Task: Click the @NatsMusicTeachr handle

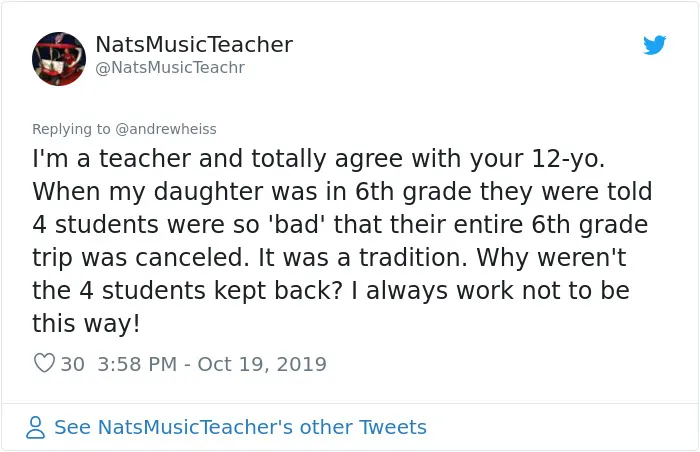Action: (x=170, y=68)
